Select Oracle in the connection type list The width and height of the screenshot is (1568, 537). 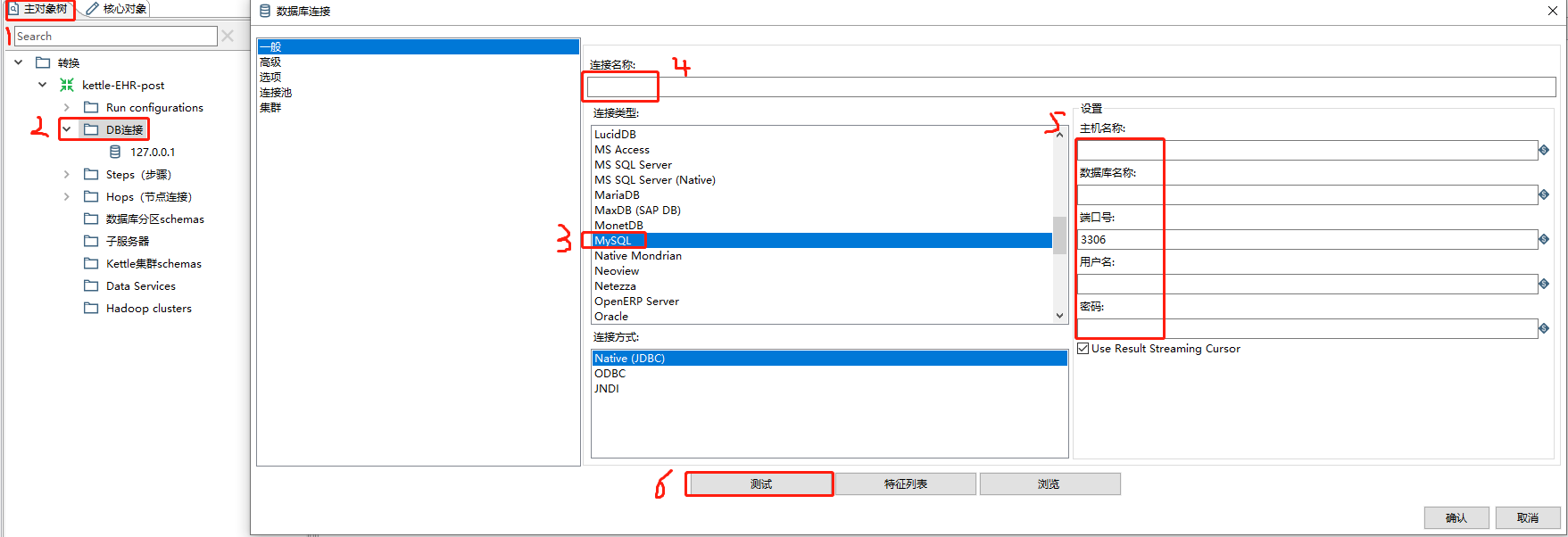point(611,316)
